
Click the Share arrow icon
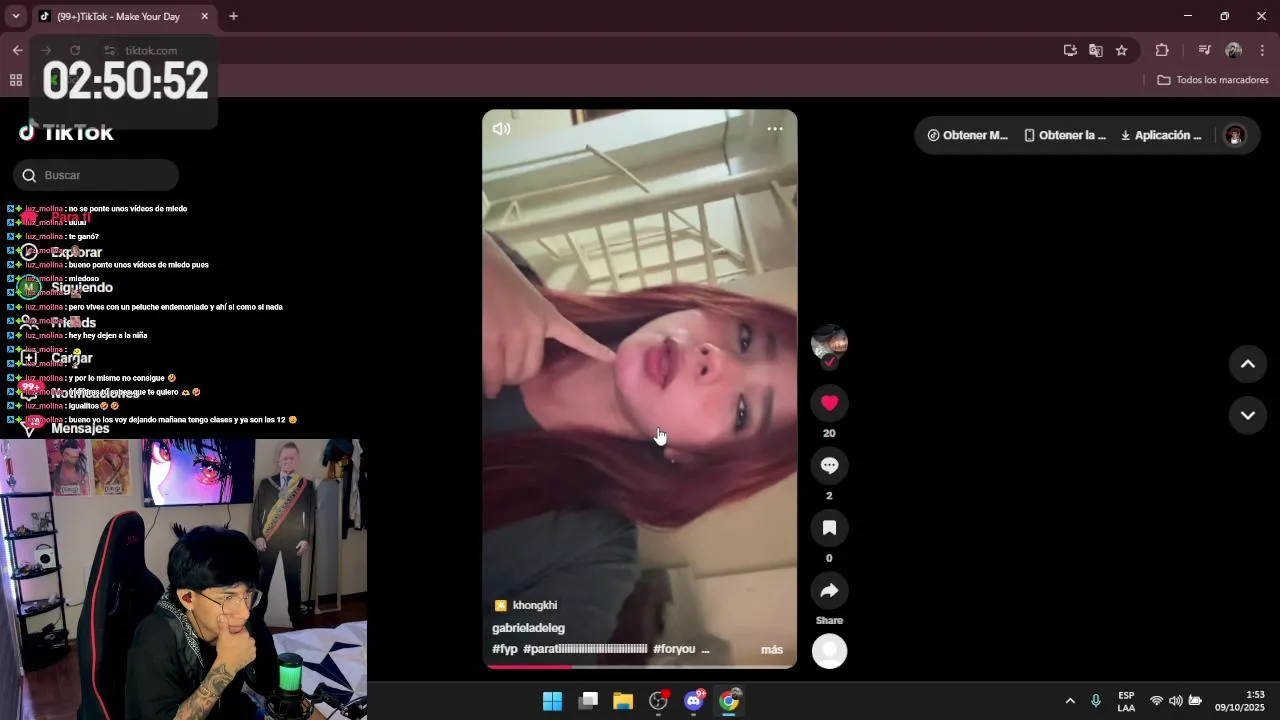click(829, 591)
